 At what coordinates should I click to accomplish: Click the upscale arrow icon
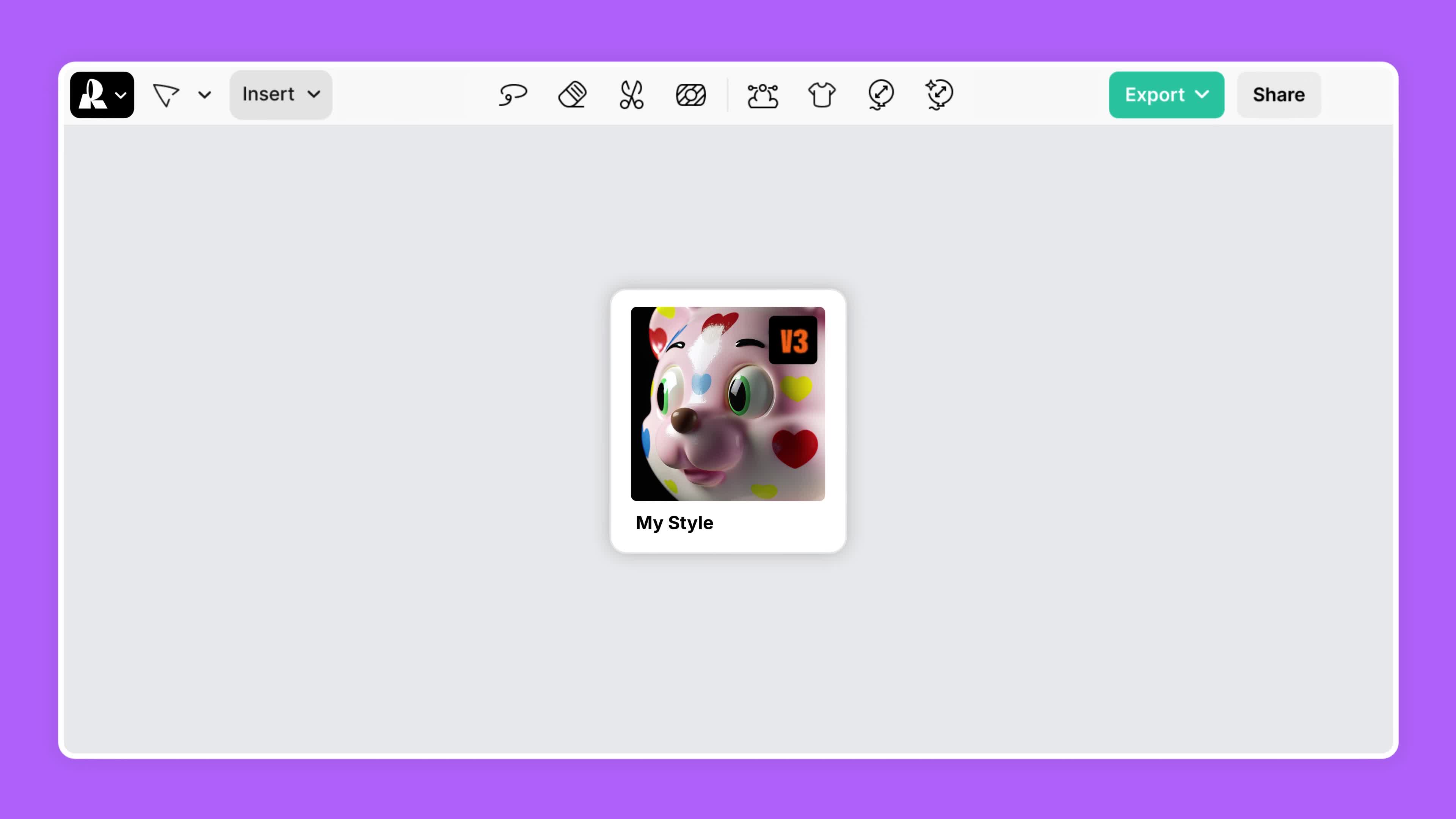tap(880, 94)
